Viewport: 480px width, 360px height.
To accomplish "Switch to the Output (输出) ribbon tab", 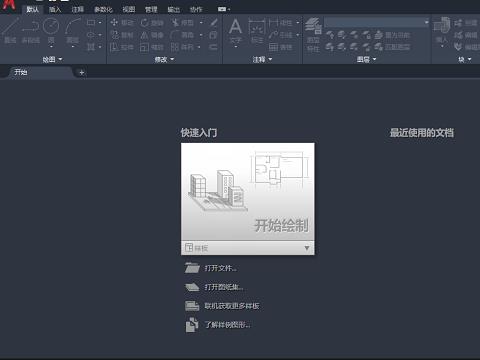I will pyautogui.click(x=174, y=9).
